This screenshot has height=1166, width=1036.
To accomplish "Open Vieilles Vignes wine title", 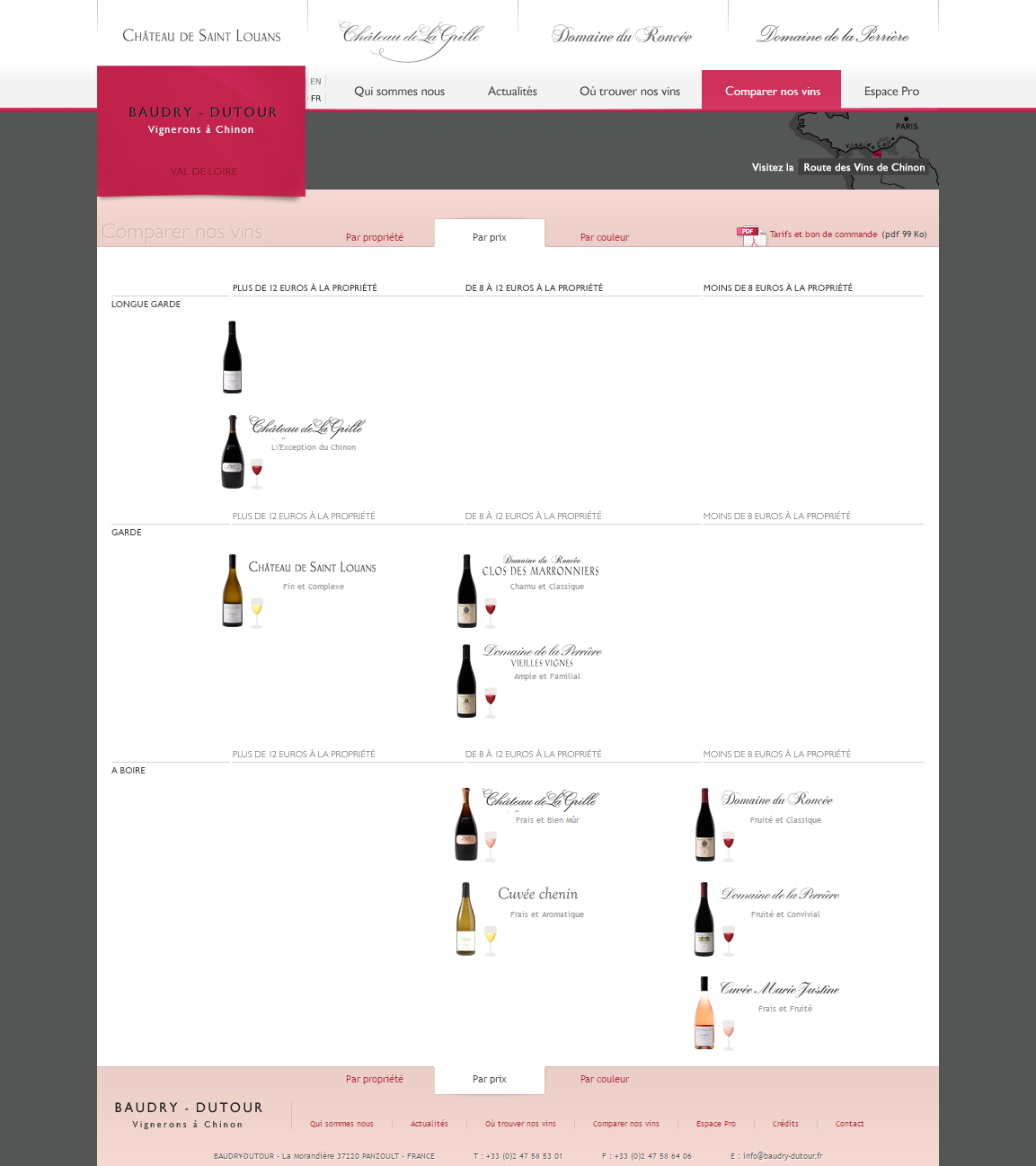I will click(x=542, y=656).
